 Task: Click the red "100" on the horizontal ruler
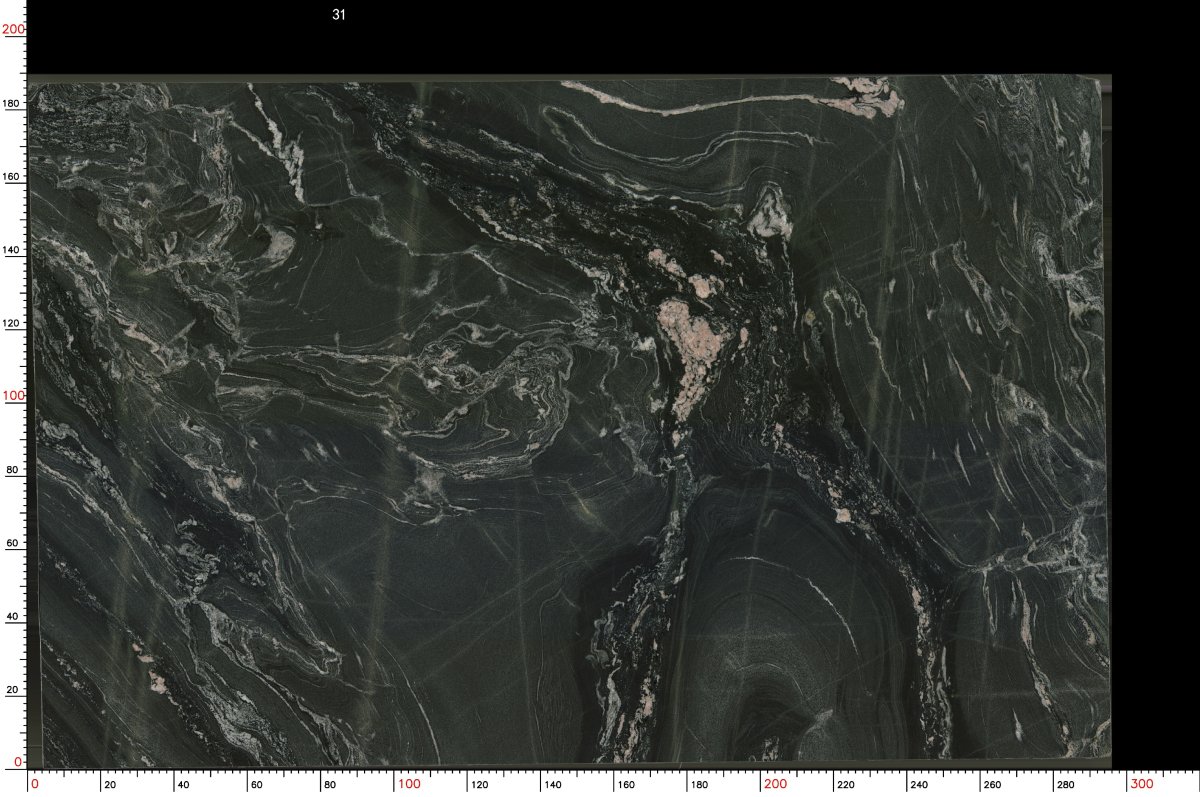click(x=409, y=784)
